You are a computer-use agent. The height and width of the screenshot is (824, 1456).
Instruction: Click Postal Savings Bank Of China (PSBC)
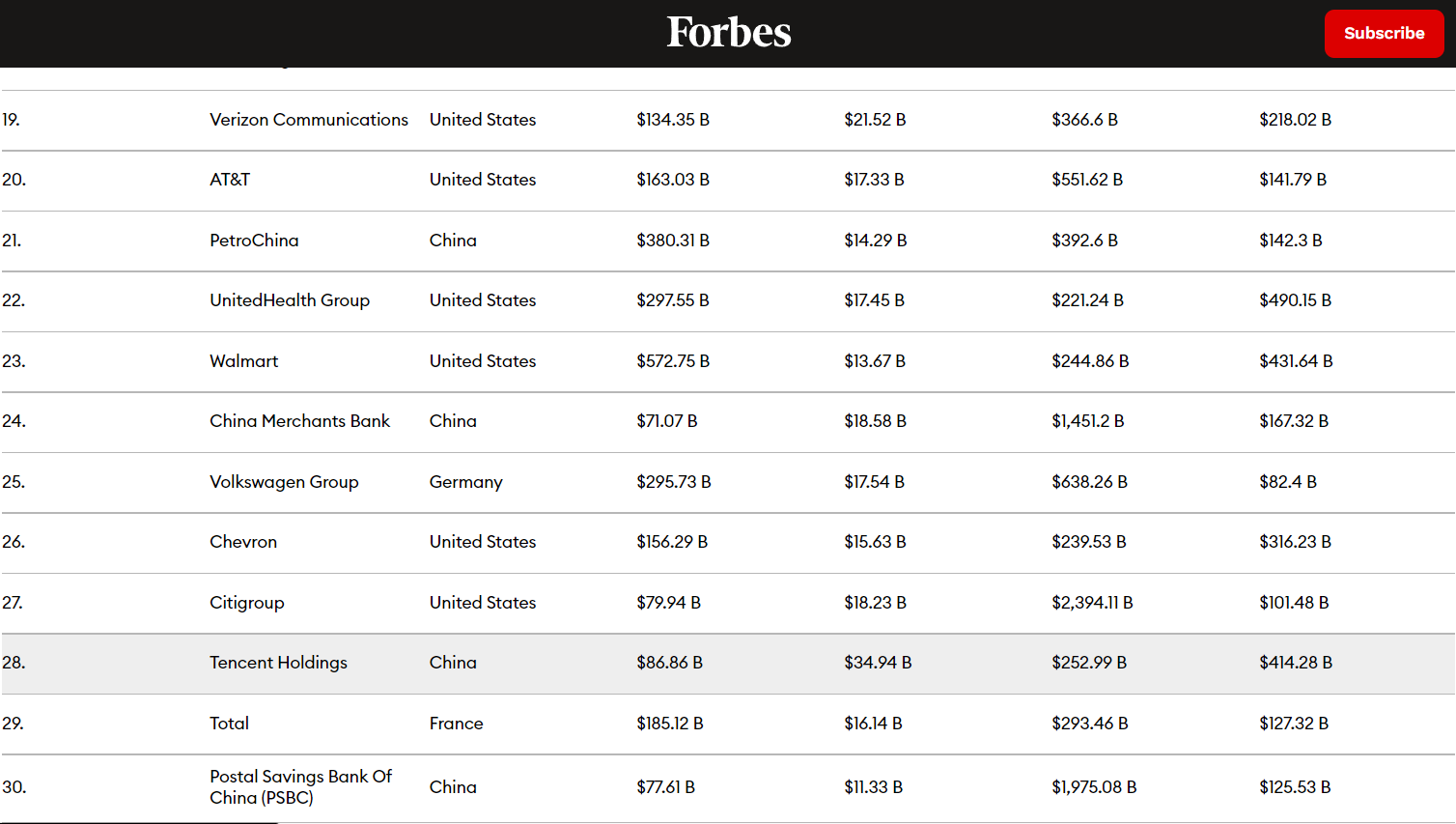pos(300,787)
